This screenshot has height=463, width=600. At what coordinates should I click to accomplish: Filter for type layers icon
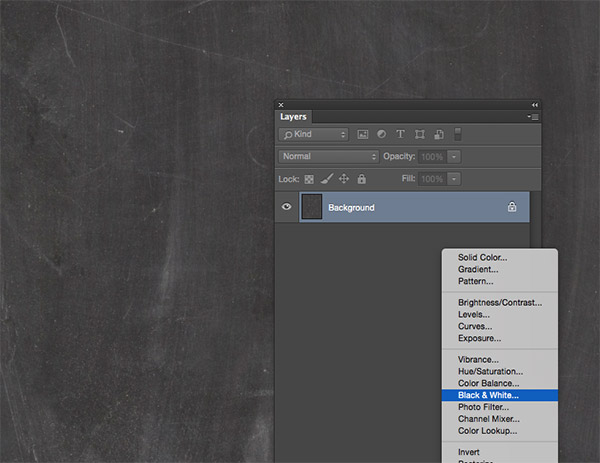click(401, 134)
